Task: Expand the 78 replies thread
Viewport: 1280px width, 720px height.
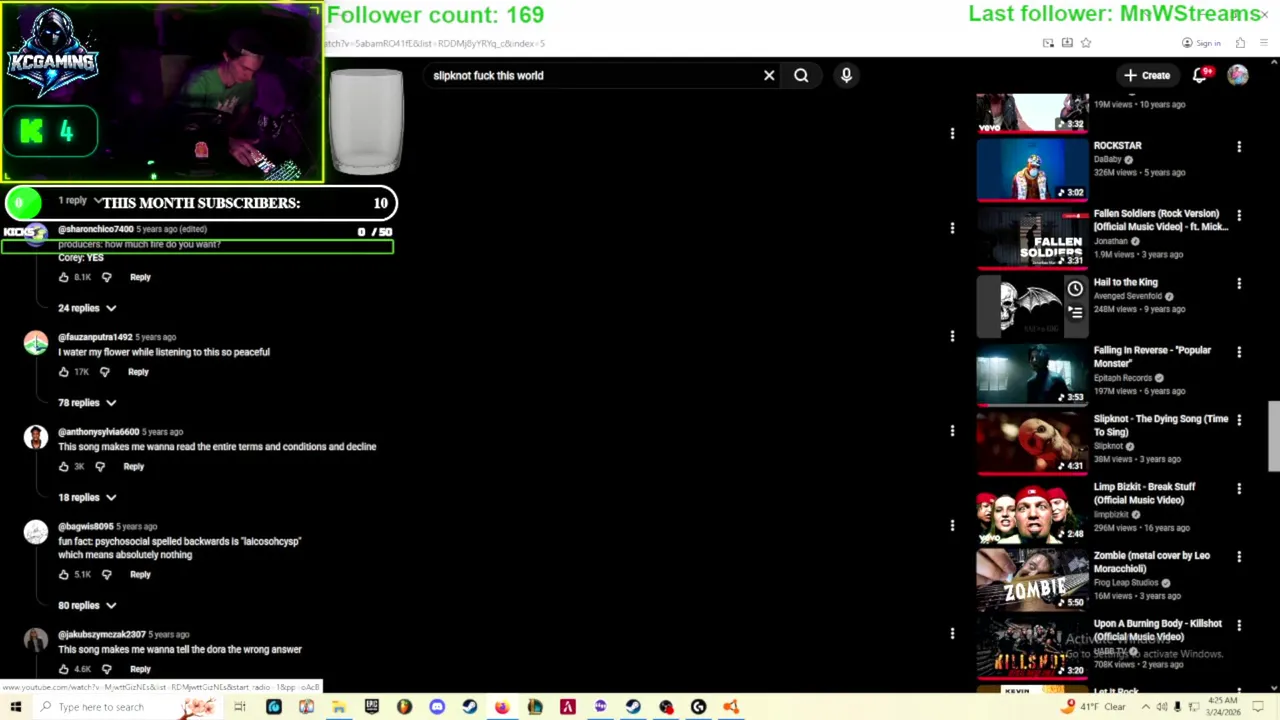Action: click(x=87, y=403)
